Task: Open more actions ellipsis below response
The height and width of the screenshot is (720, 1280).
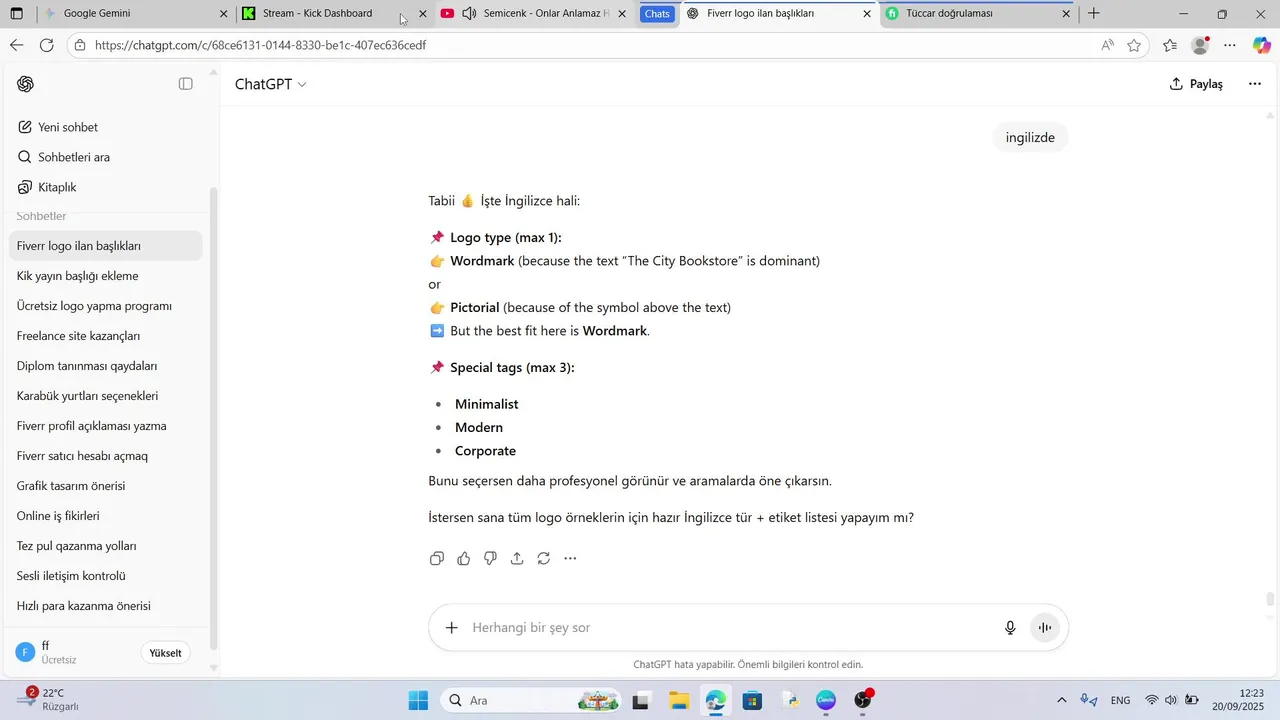Action: point(570,558)
